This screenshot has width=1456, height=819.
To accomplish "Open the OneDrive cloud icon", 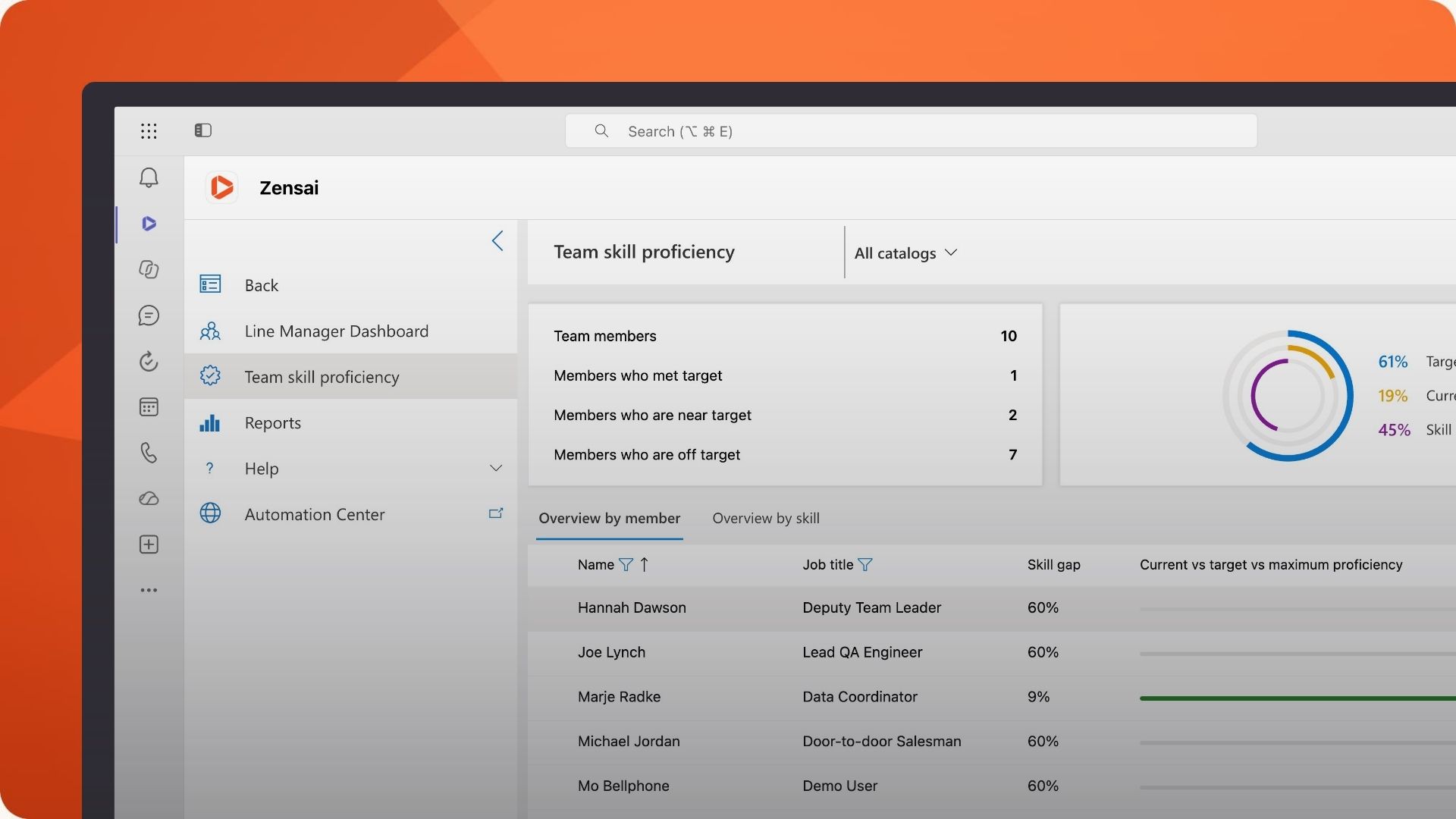I will (x=149, y=498).
